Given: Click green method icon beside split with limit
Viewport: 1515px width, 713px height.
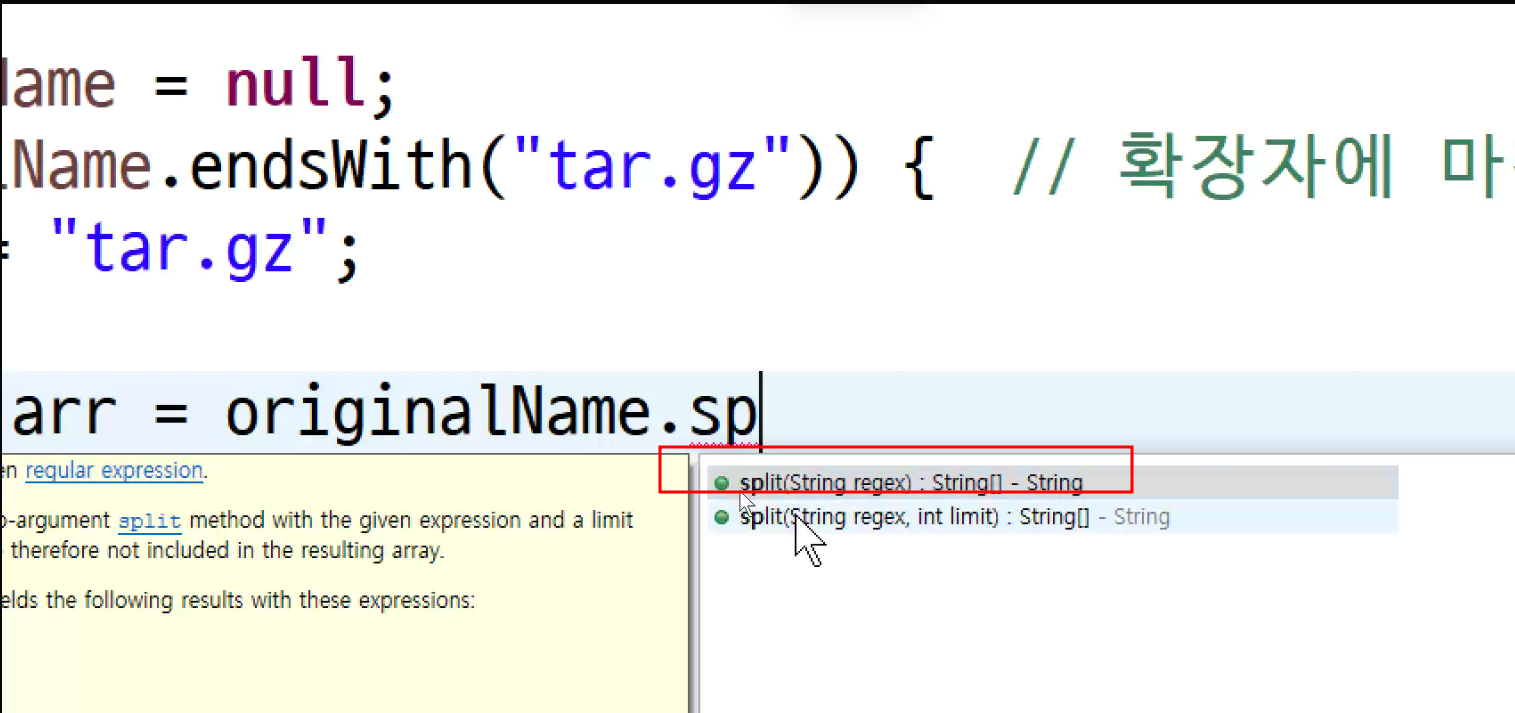Looking at the screenshot, I should coord(722,517).
